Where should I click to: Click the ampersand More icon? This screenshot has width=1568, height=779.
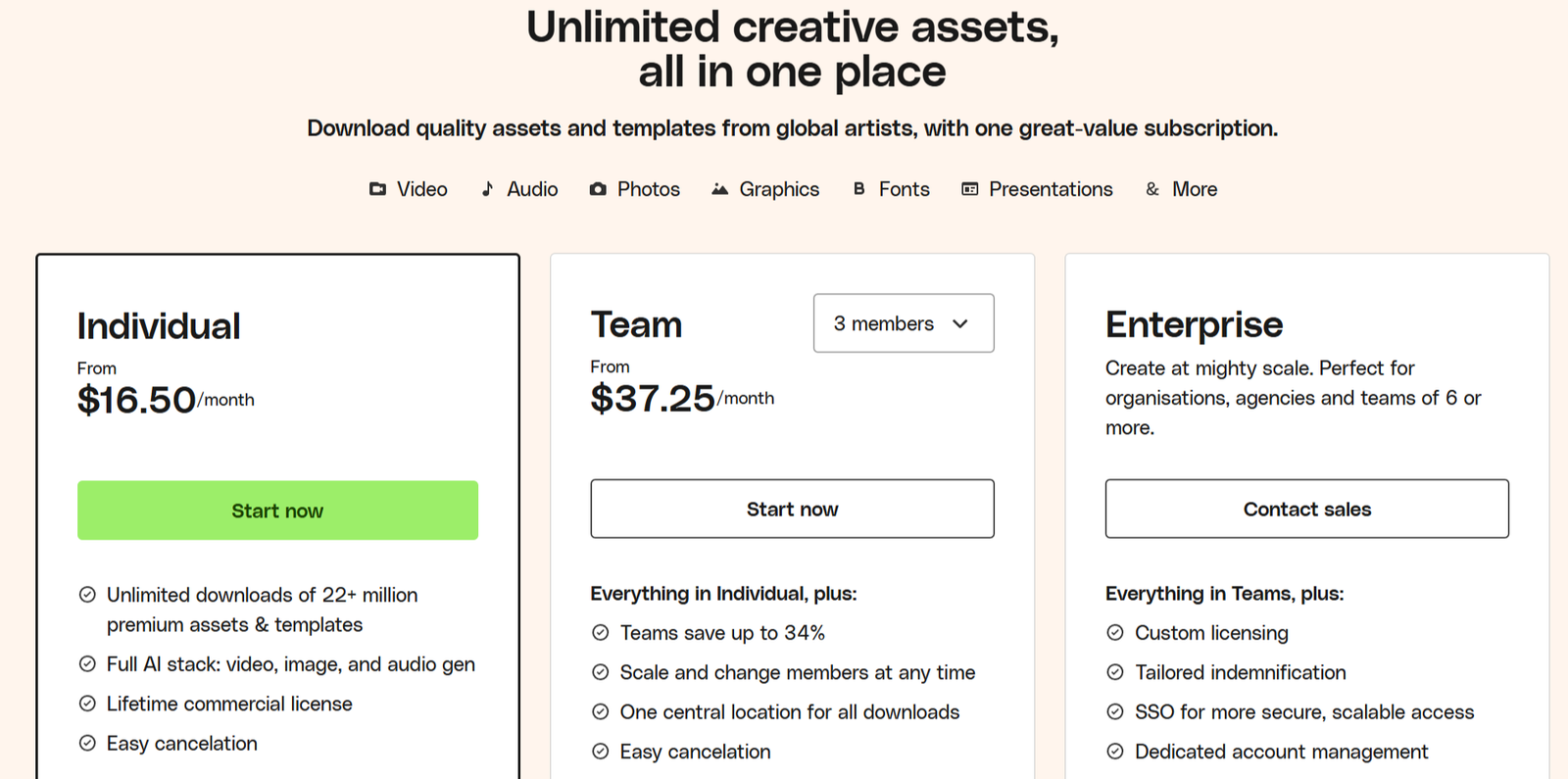[x=1152, y=189]
